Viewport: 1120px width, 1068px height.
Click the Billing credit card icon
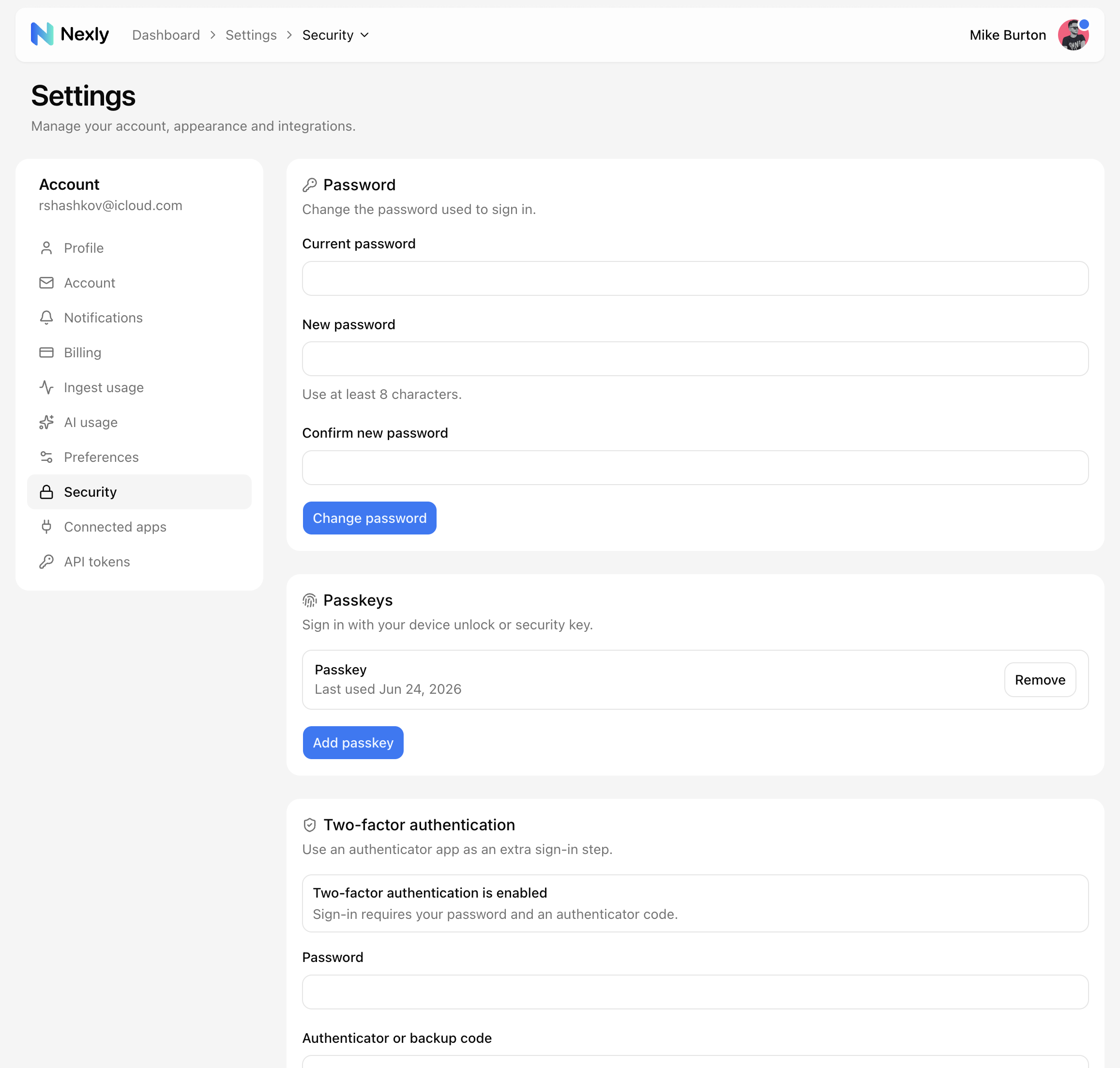point(46,352)
